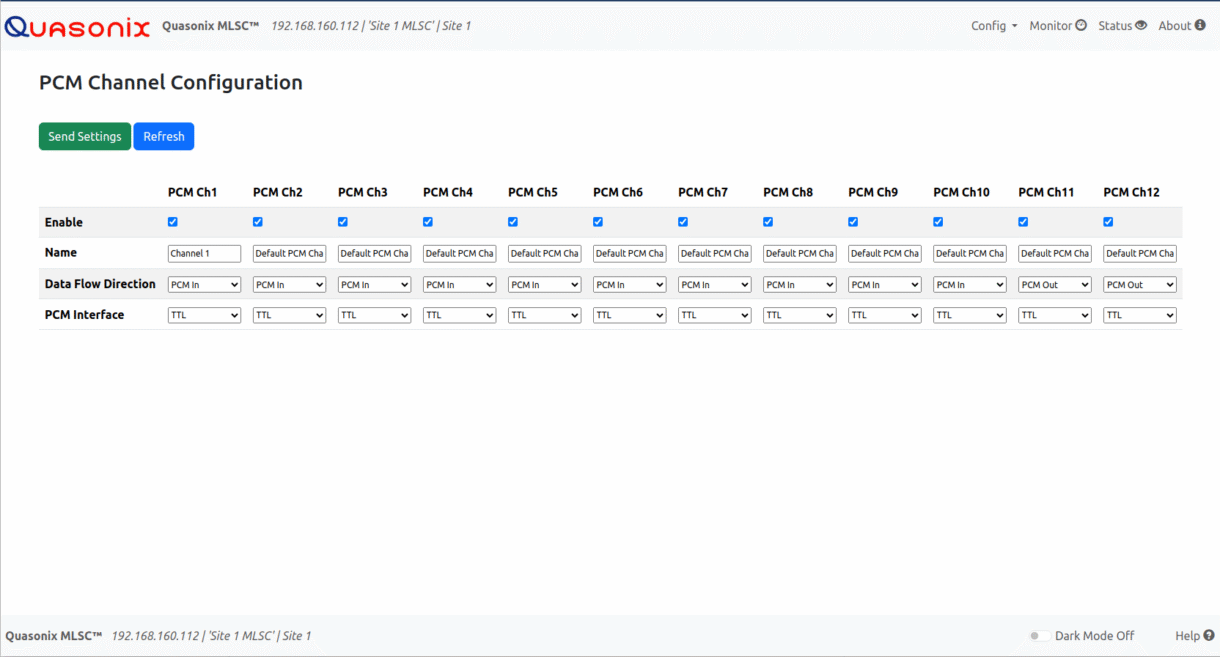Disable the PCM Ch6 enable checkbox
The height and width of the screenshot is (657, 1220).
tap(598, 222)
